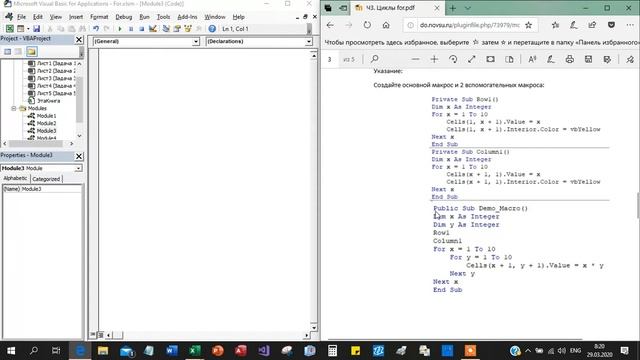
Task: Toggle Design Mode in the VBA toolbar
Action: pyautogui.click(x=153, y=29)
